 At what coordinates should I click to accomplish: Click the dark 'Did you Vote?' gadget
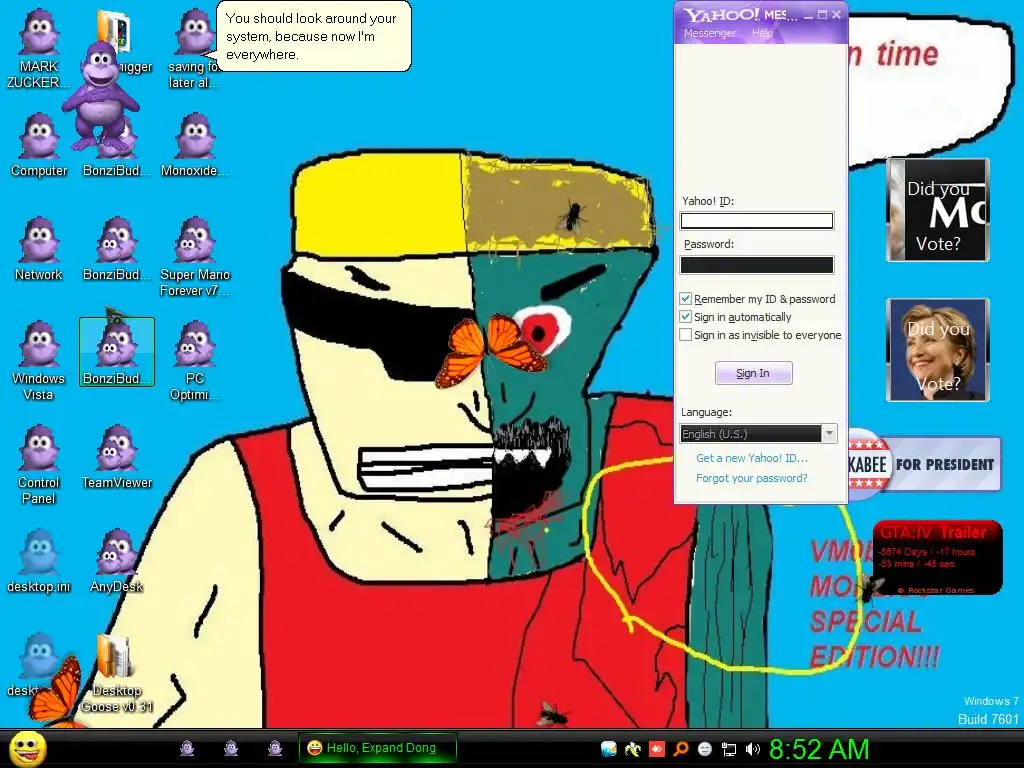(938, 210)
